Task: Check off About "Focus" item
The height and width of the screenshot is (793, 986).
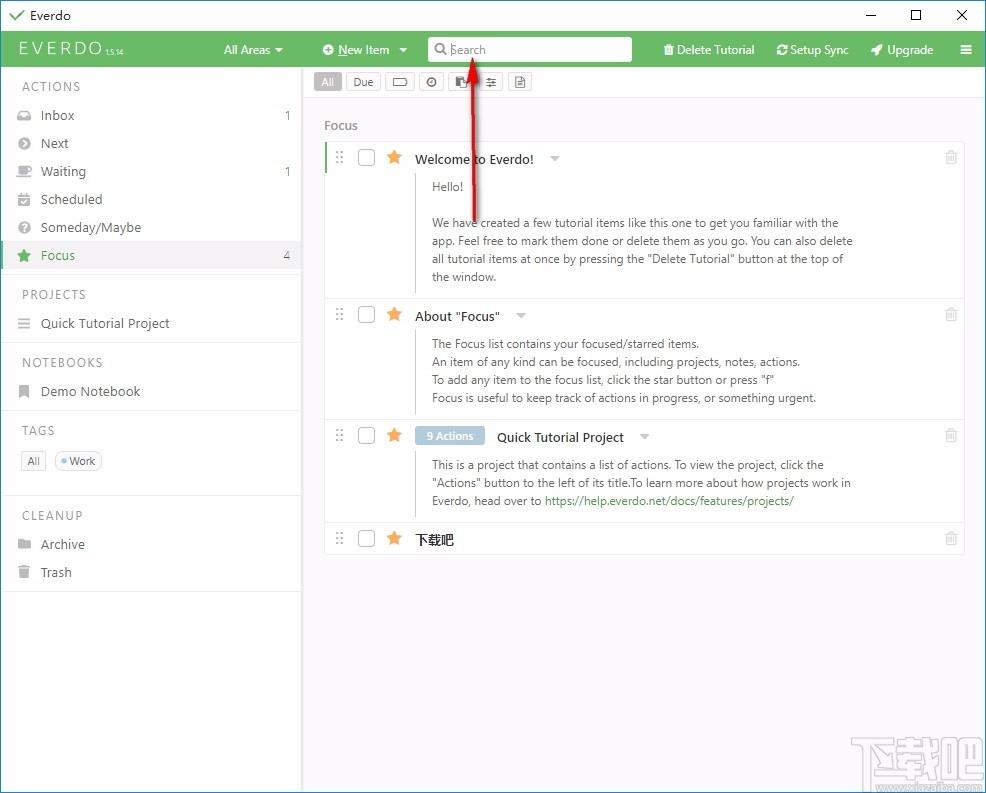Action: tap(367, 314)
